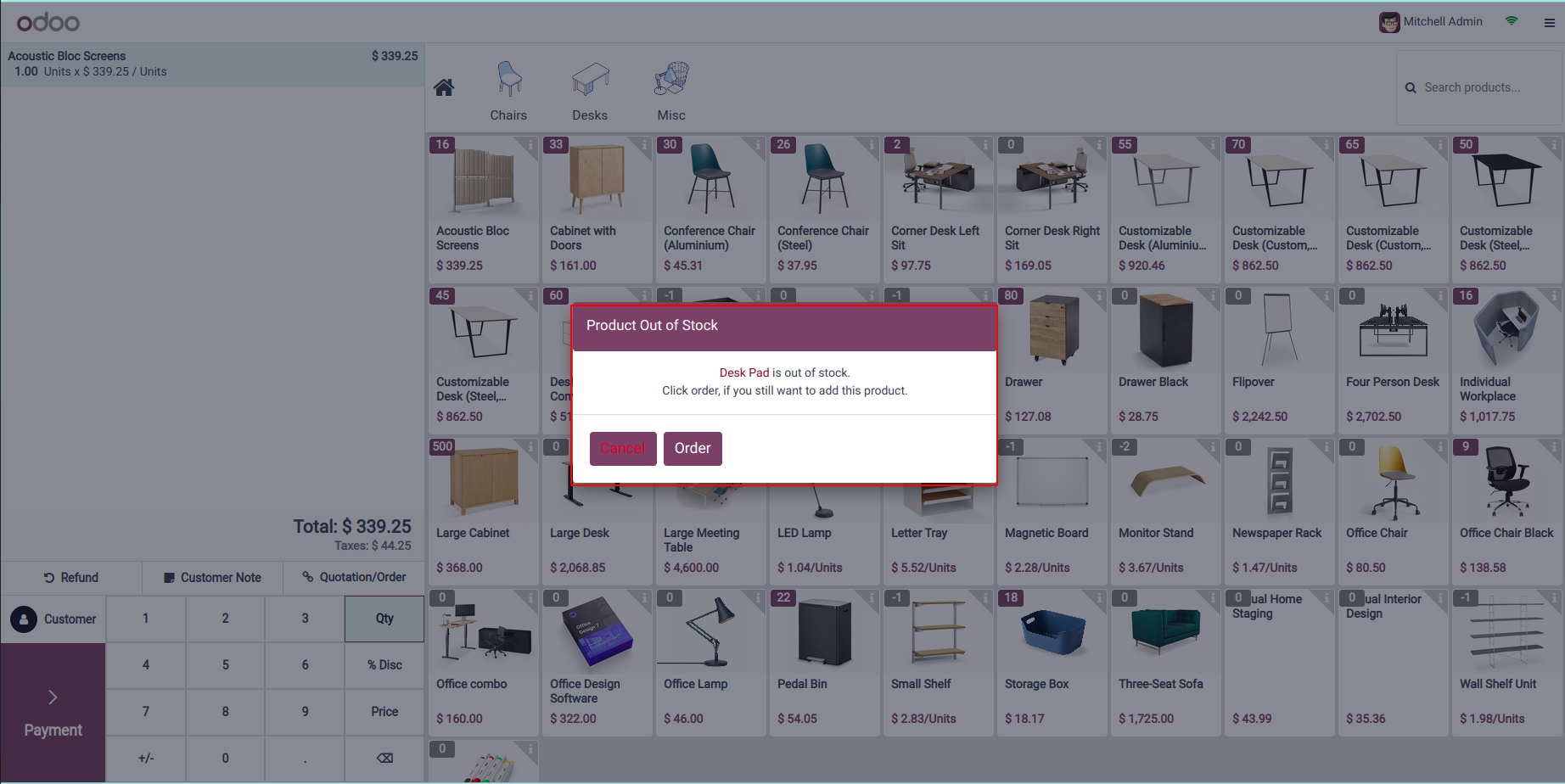This screenshot has height=784, width=1565.
Task: Click the Search products field
Action: click(x=1478, y=87)
